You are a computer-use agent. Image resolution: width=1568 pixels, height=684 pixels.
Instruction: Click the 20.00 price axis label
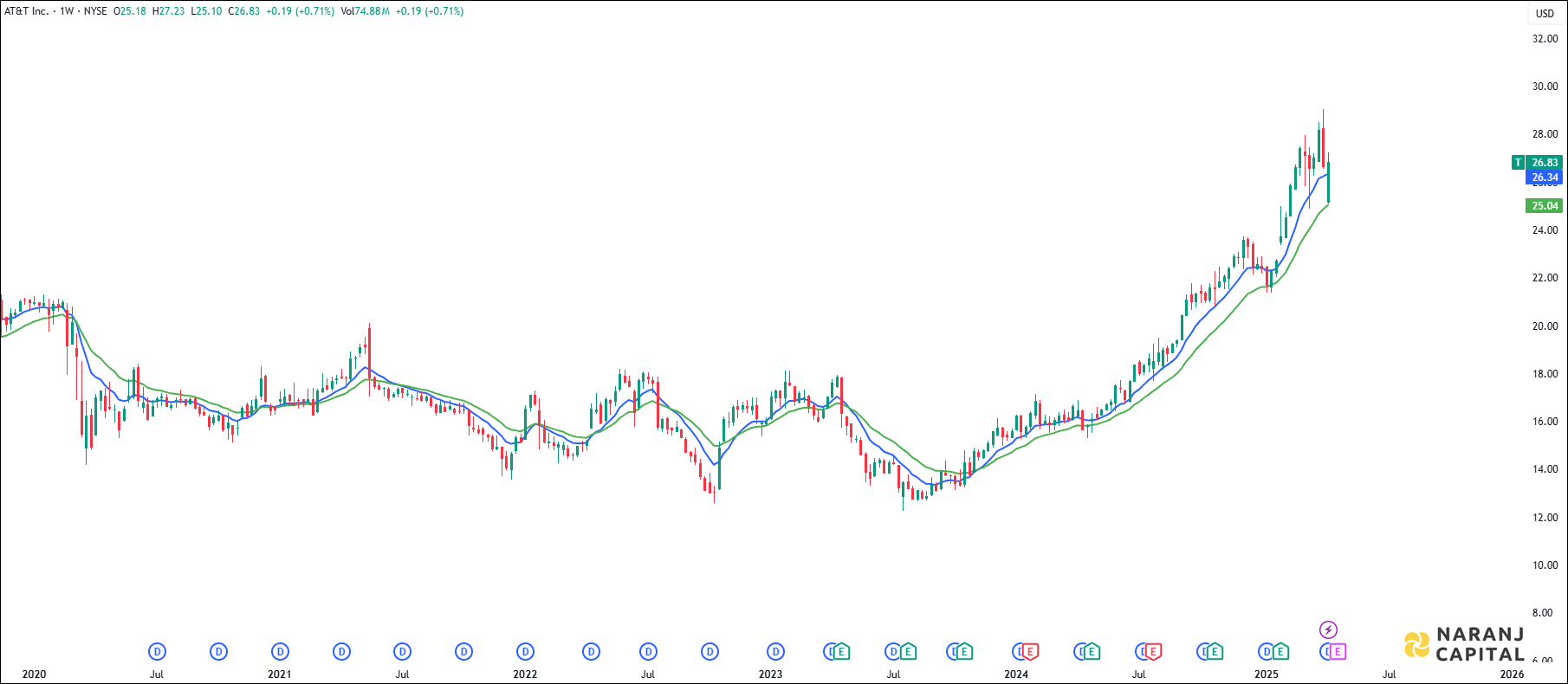(x=1545, y=326)
